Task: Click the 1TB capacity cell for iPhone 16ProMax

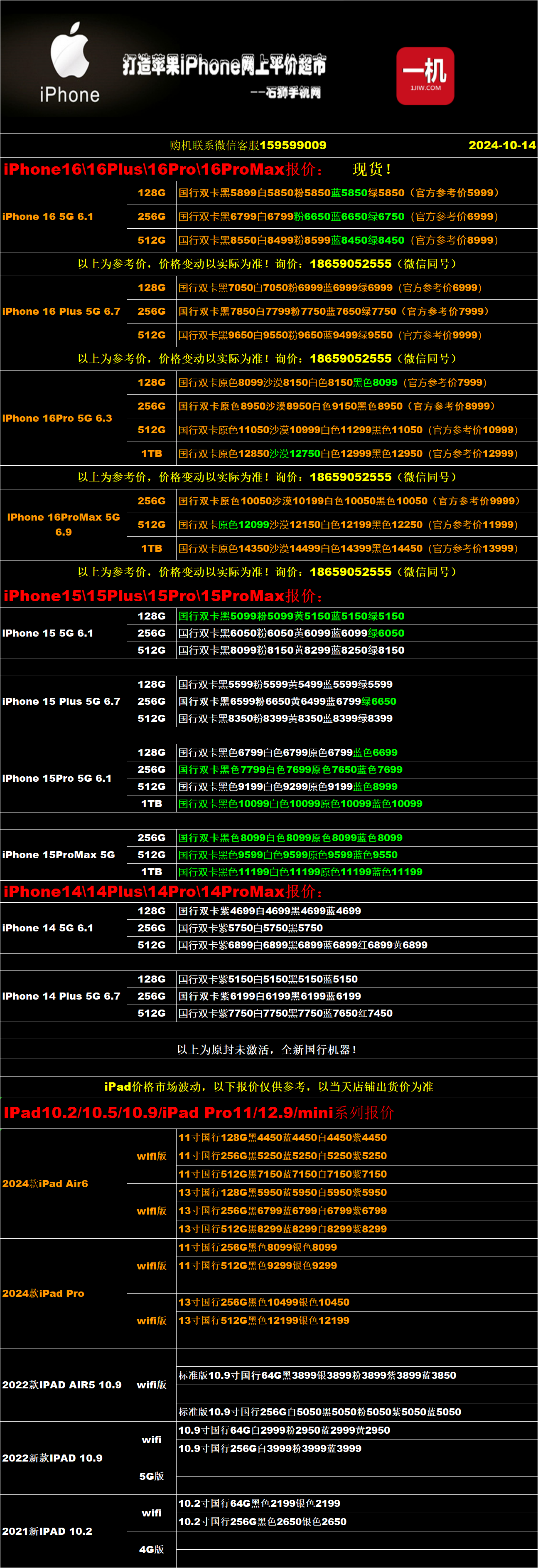Action: click(x=151, y=548)
